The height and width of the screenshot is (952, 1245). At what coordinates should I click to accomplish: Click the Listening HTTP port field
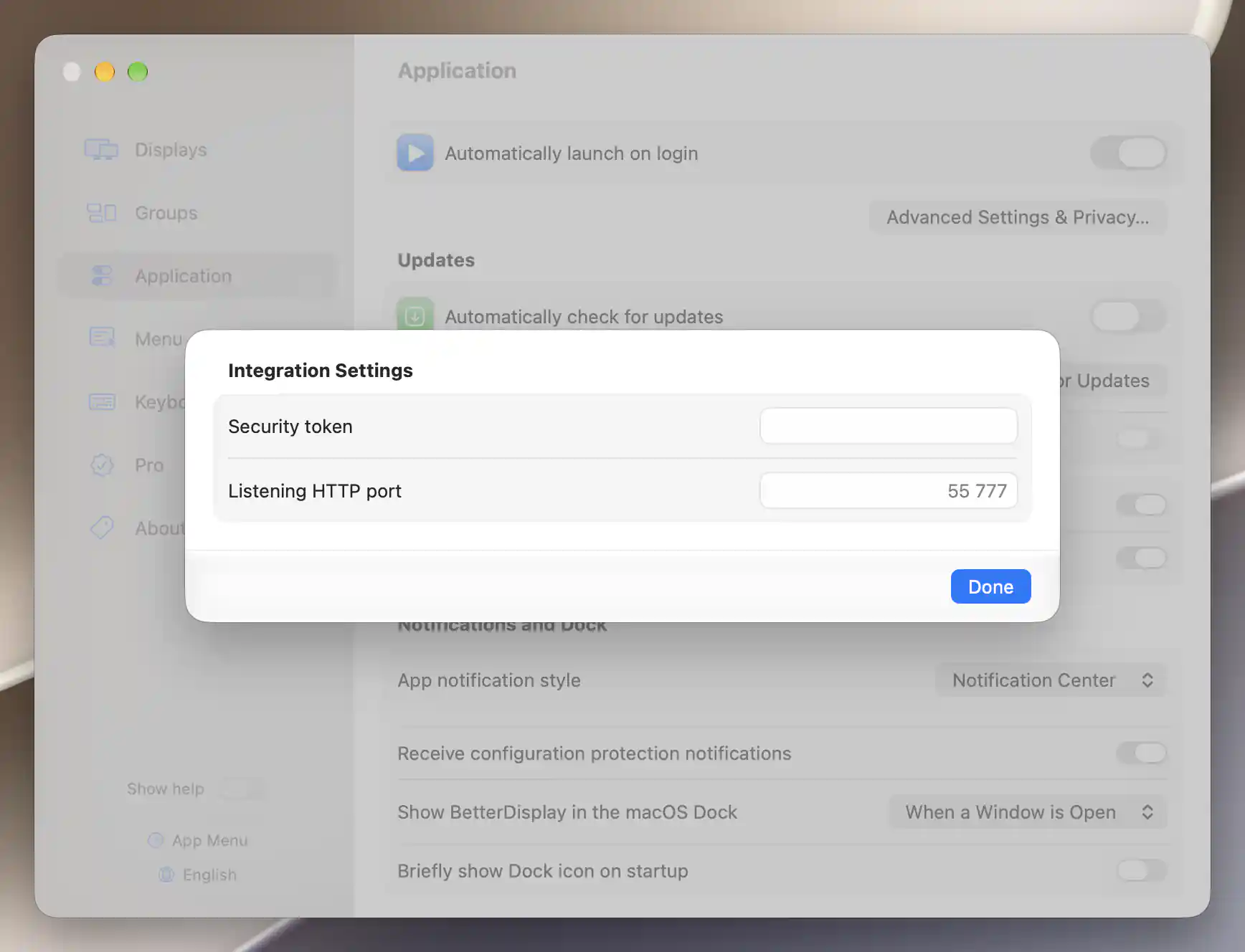tap(889, 490)
